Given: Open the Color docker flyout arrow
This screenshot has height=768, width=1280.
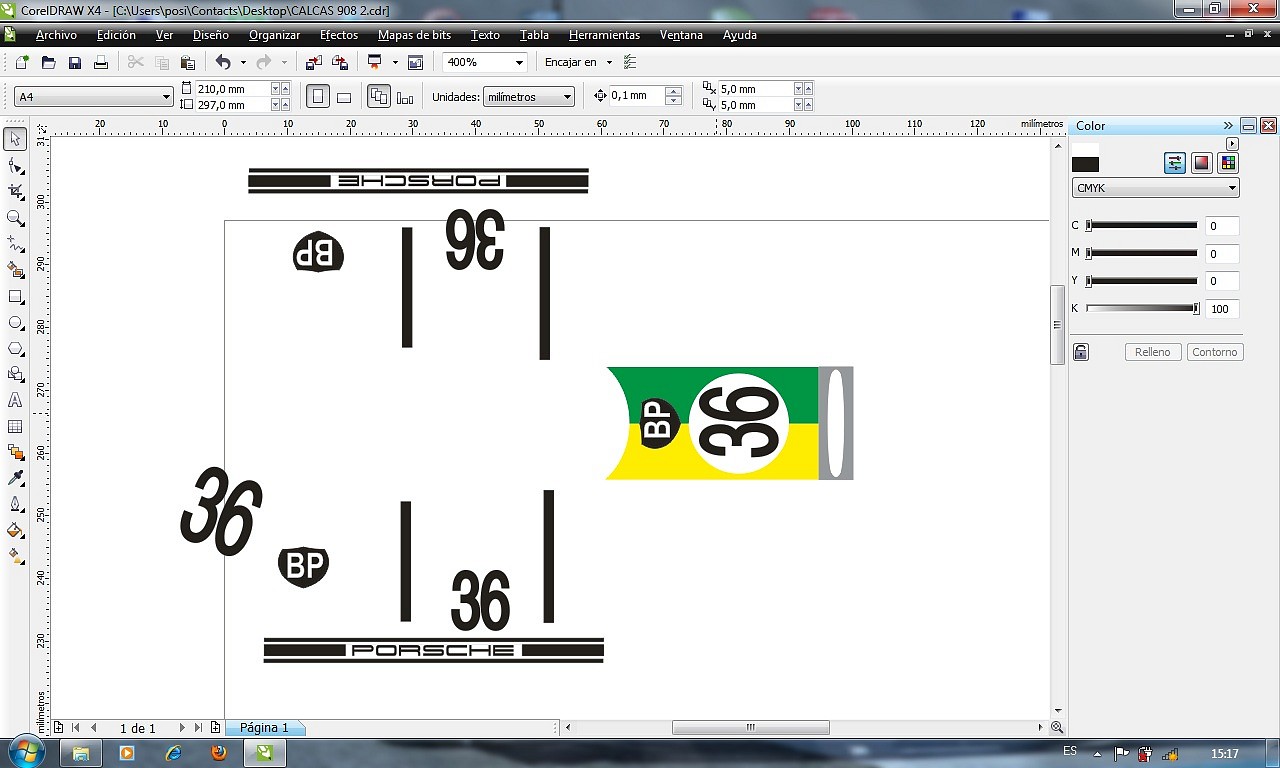Looking at the screenshot, I should 1232,144.
